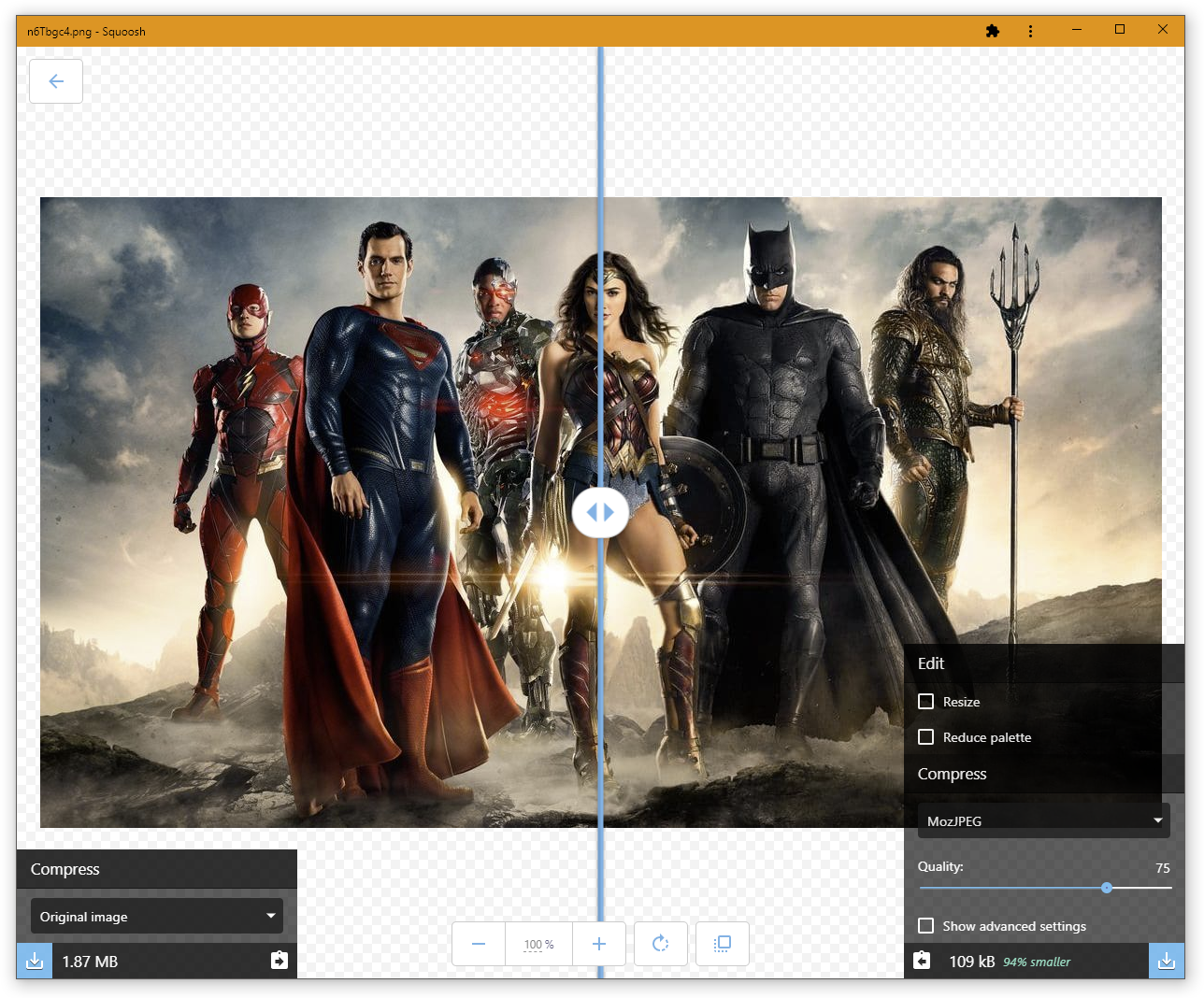Rotate the image with the rotate icon
The image size is (1204, 998).
click(661, 944)
